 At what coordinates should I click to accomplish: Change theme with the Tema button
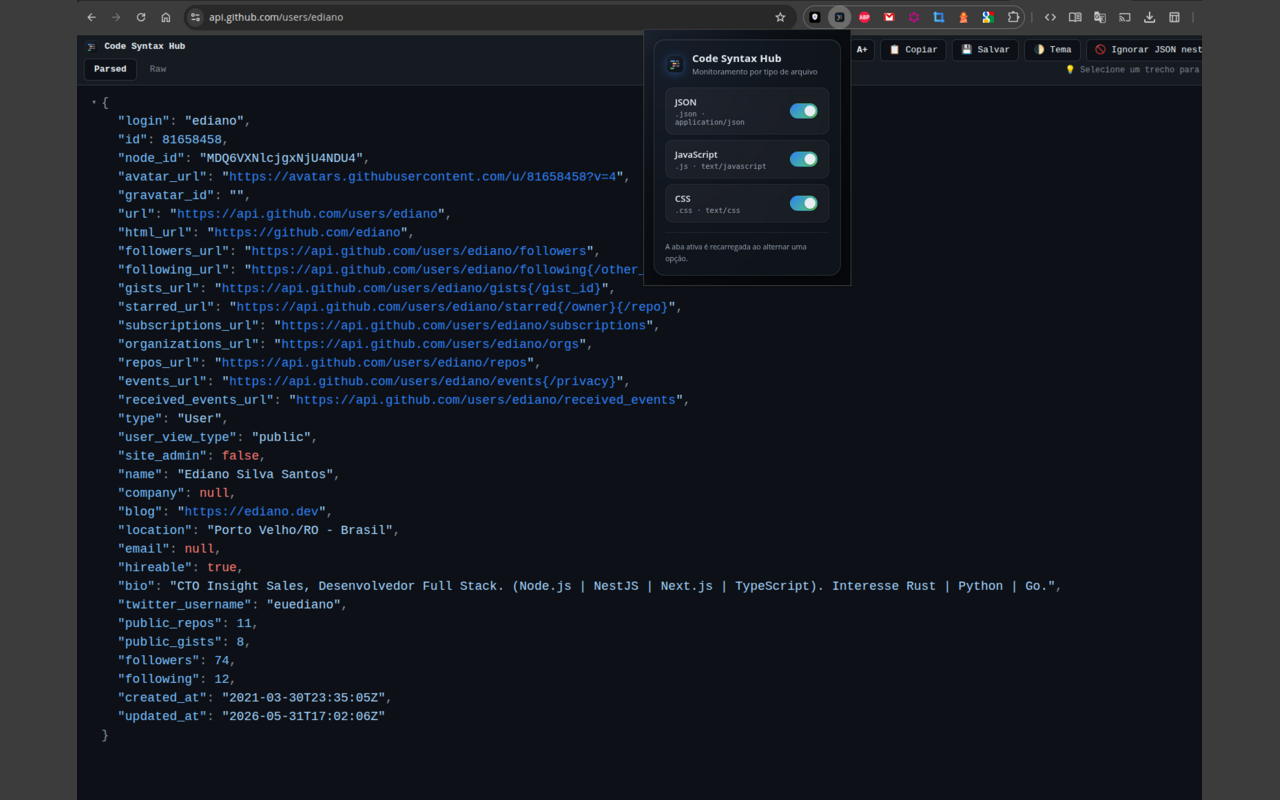pyautogui.click(x=1052, y=49)
